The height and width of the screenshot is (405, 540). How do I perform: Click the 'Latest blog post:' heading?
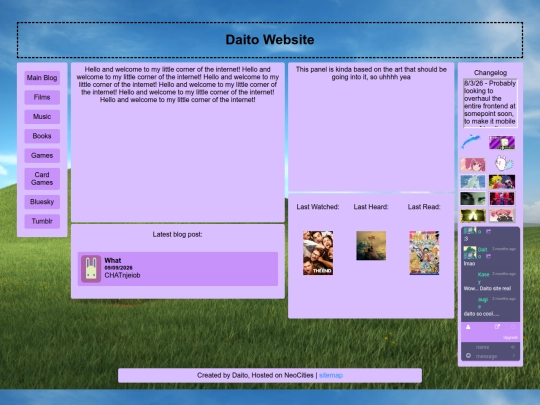[177, 235]
